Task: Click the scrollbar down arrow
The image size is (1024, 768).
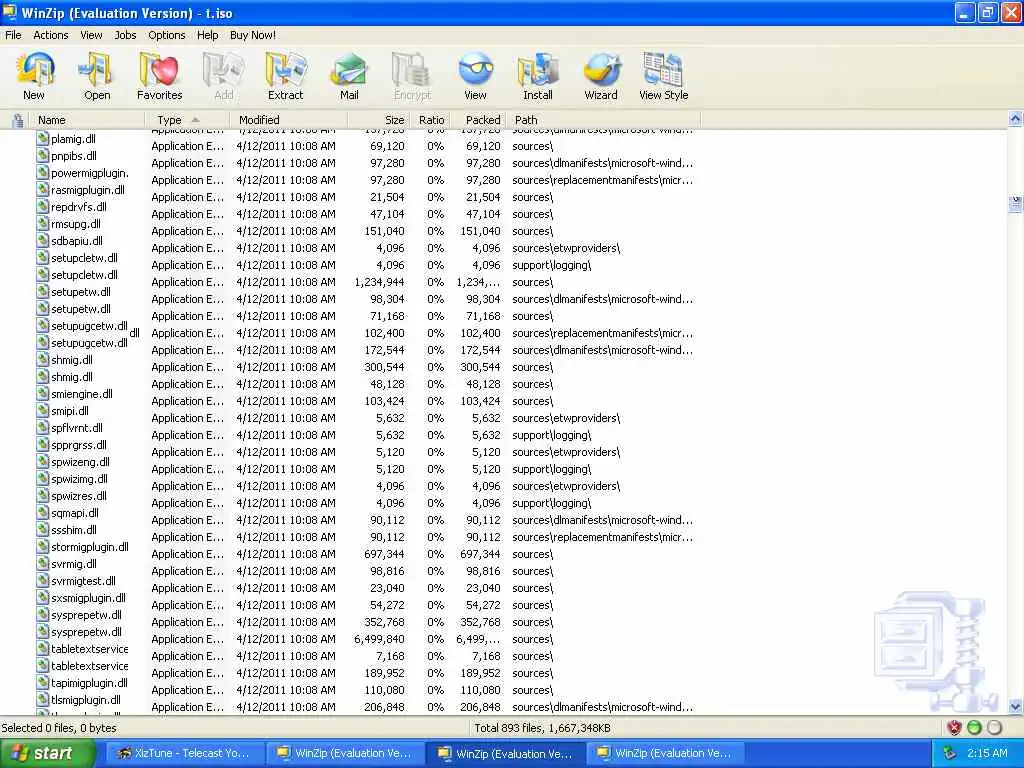Action: click(x=1015, y=707)
